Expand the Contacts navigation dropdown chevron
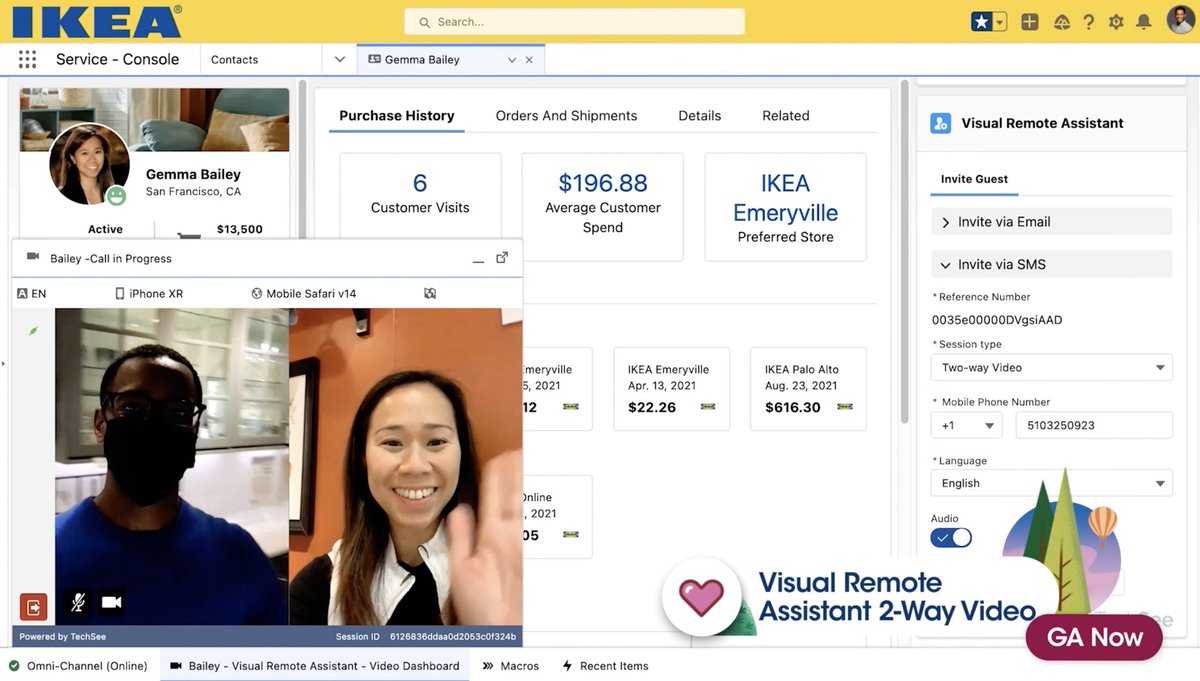Viewport: 1200px width, 681px height. click(x=340, y=59)
